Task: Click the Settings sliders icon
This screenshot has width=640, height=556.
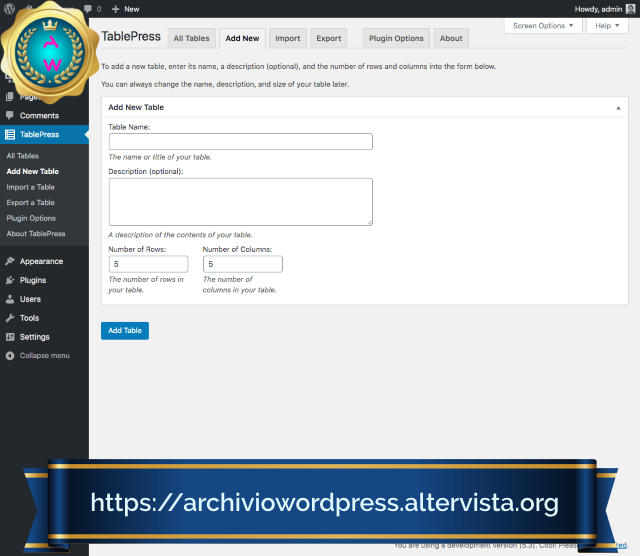Action: (10, 337)
